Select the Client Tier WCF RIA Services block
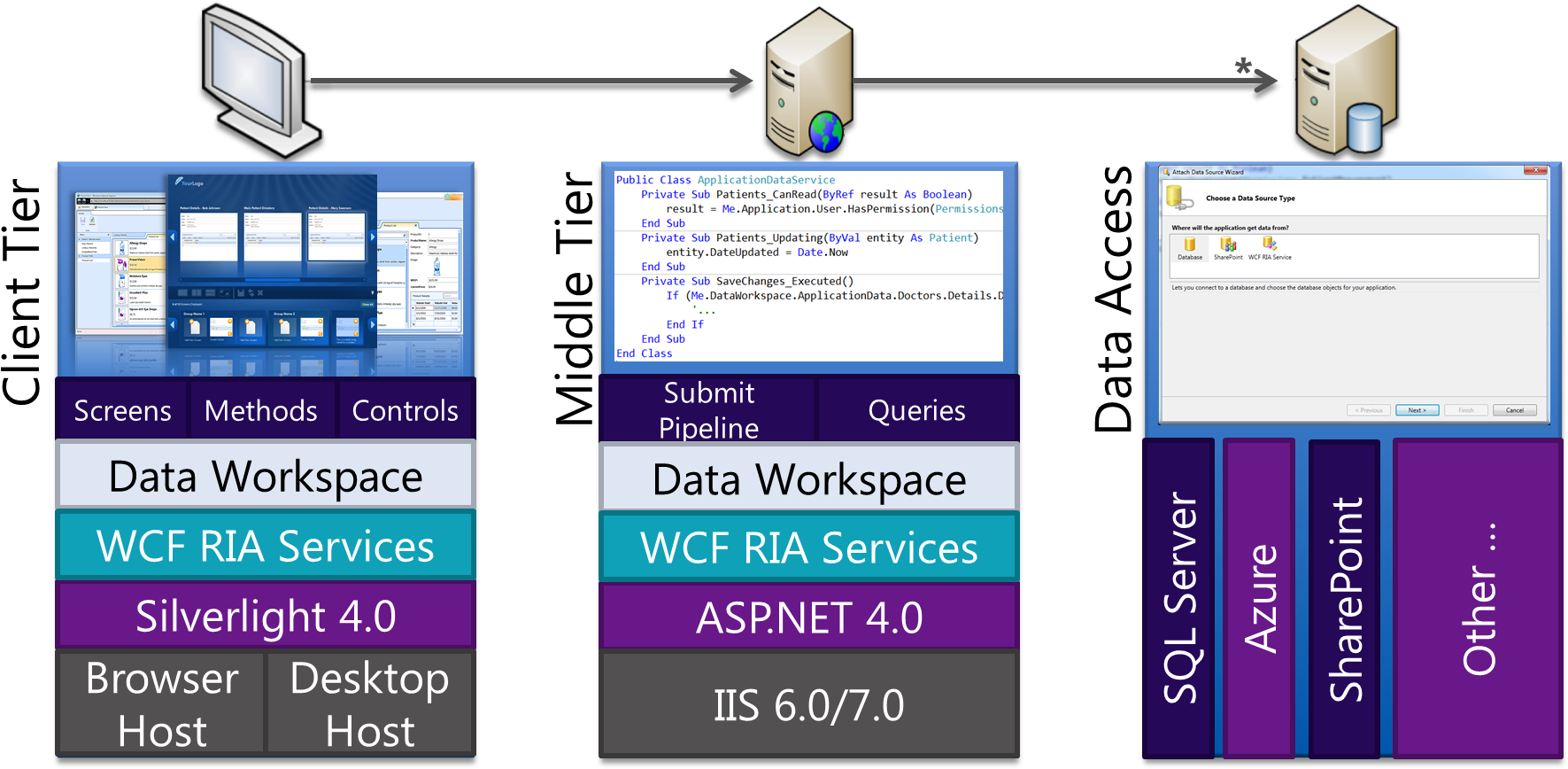 266,546
